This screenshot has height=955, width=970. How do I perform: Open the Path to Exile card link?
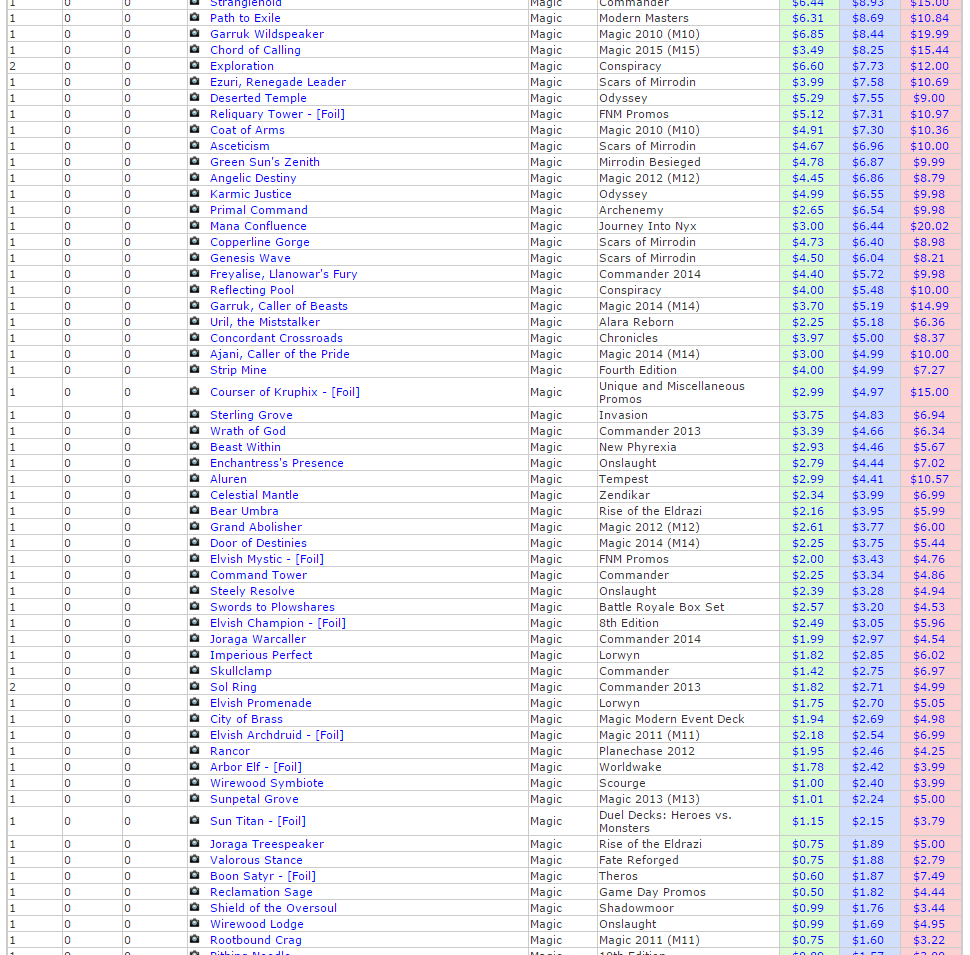[245, 18]
